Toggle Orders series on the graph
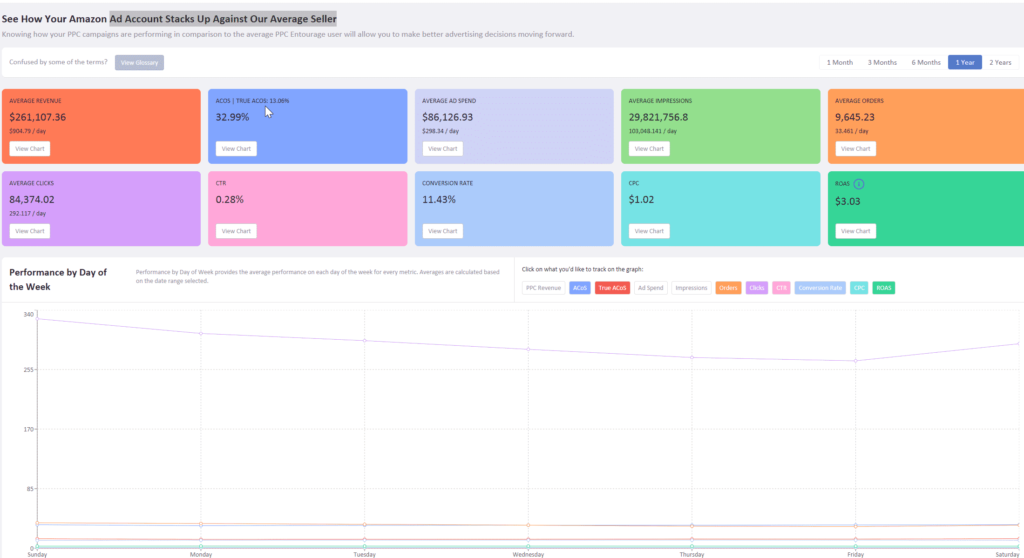Screen dimensions: 1024x558 728,288
